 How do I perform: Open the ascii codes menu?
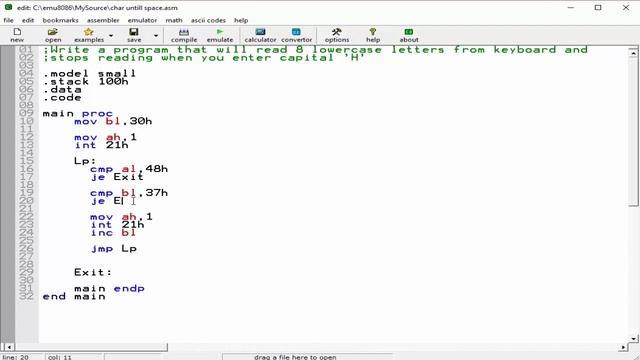(x=208, y=20)
